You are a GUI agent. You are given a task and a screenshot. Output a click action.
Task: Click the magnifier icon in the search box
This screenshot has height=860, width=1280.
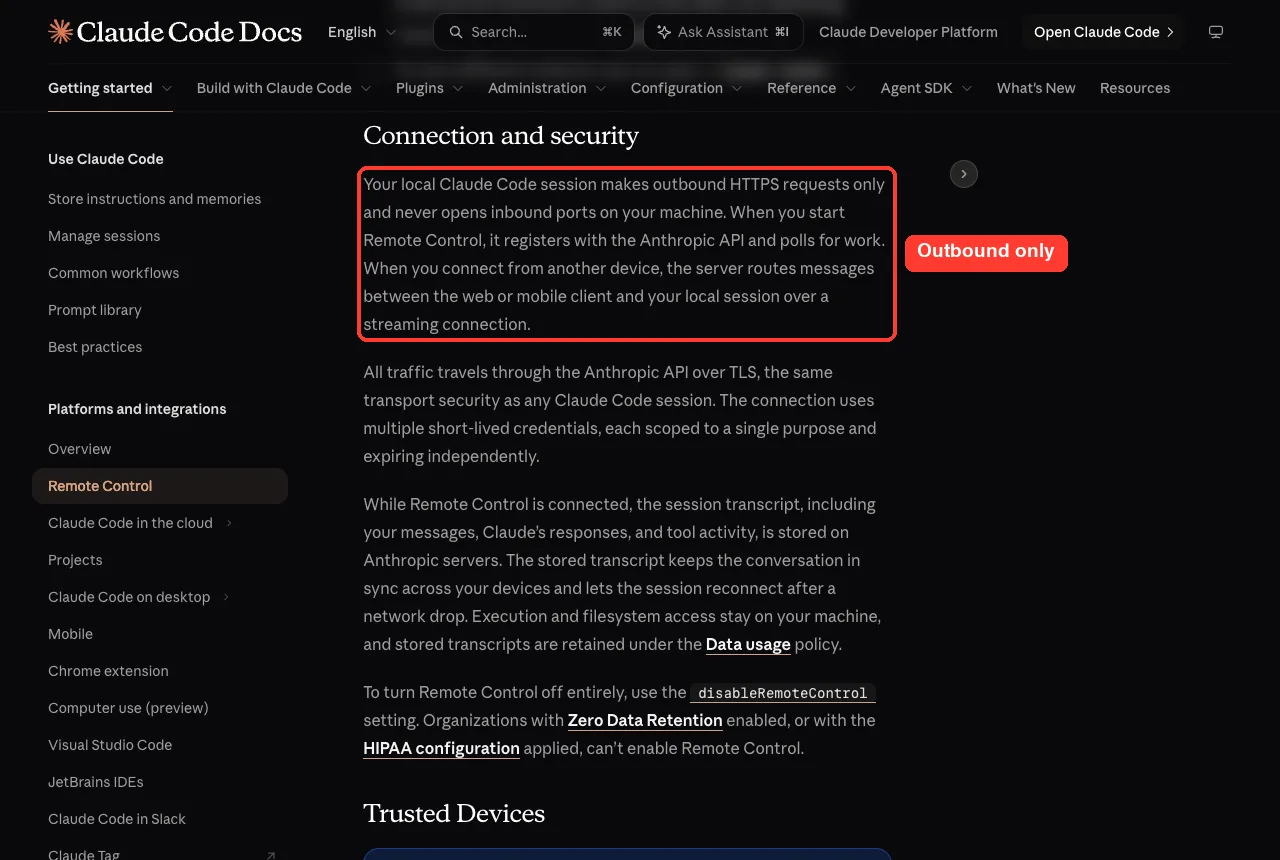456,32
